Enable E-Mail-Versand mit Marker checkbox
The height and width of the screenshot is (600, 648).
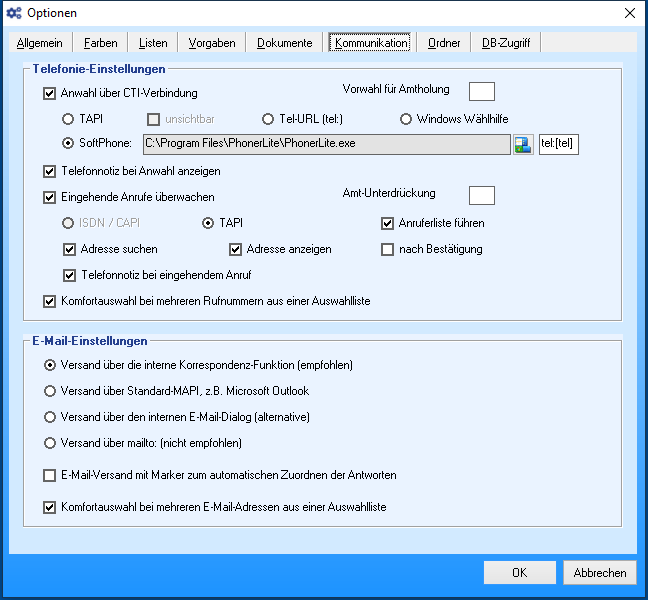tap(50, 475)
